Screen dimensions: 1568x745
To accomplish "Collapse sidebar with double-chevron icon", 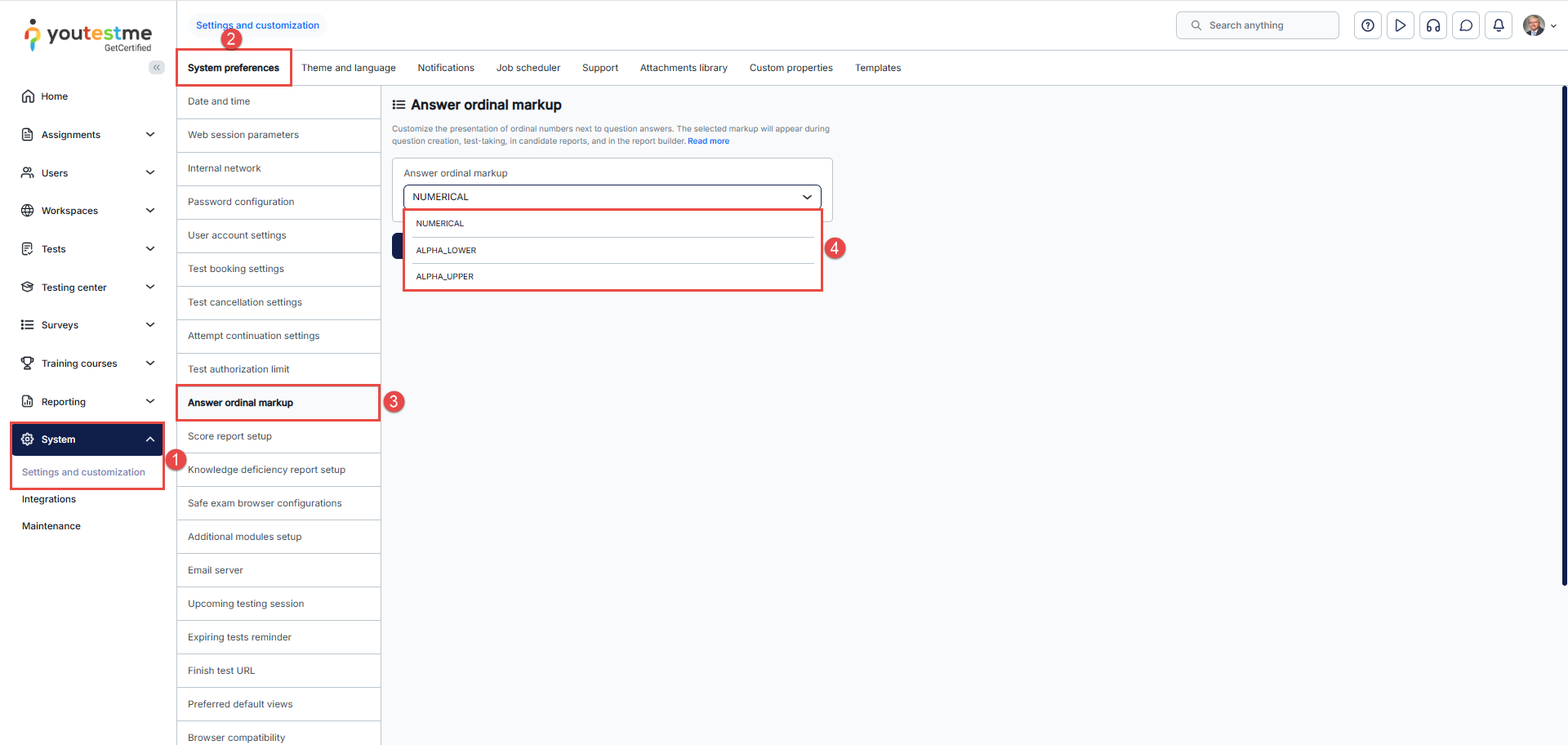I will point(156,68).
